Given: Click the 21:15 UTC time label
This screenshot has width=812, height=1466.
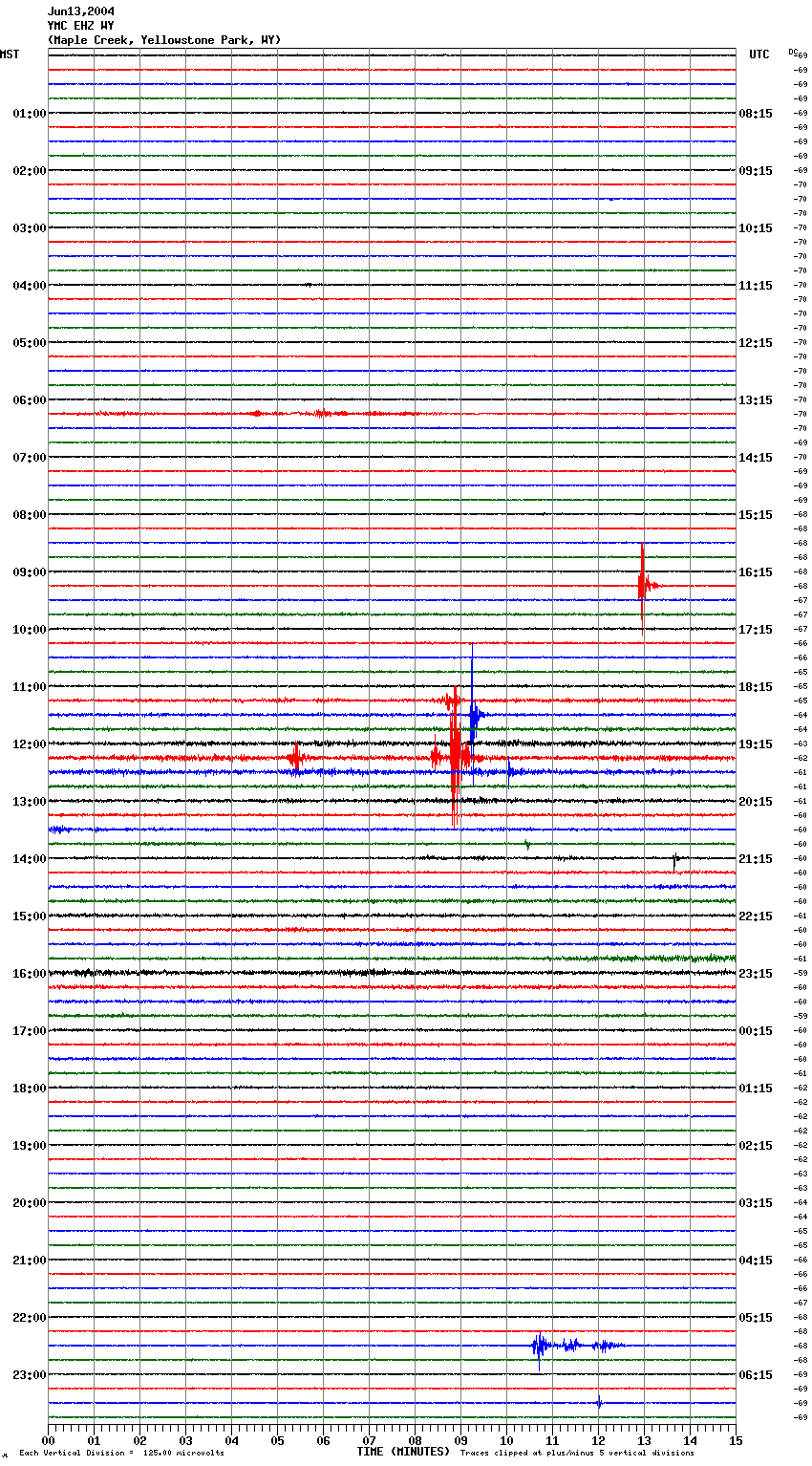Looking at the screenshot, I should [x=756, y=859].
